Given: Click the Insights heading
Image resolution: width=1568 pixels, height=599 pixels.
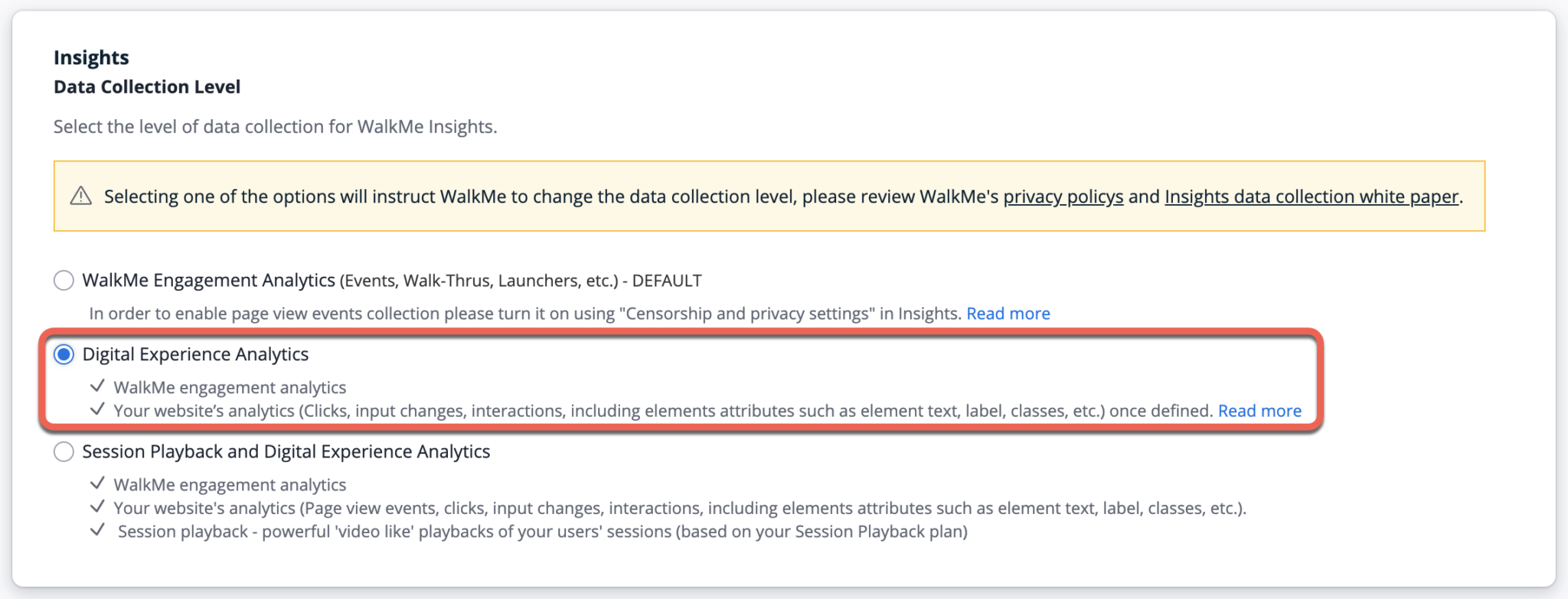Looking at the screenshot, I should pos(90,57).
